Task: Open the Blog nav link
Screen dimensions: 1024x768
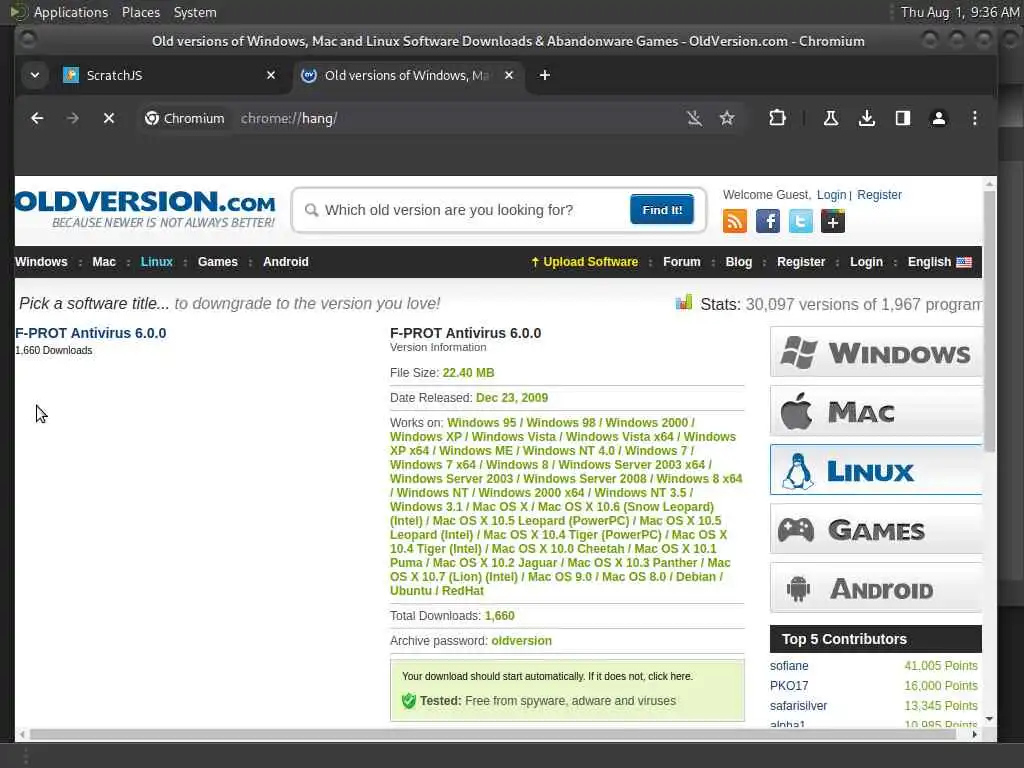Action: click(739, 262)
